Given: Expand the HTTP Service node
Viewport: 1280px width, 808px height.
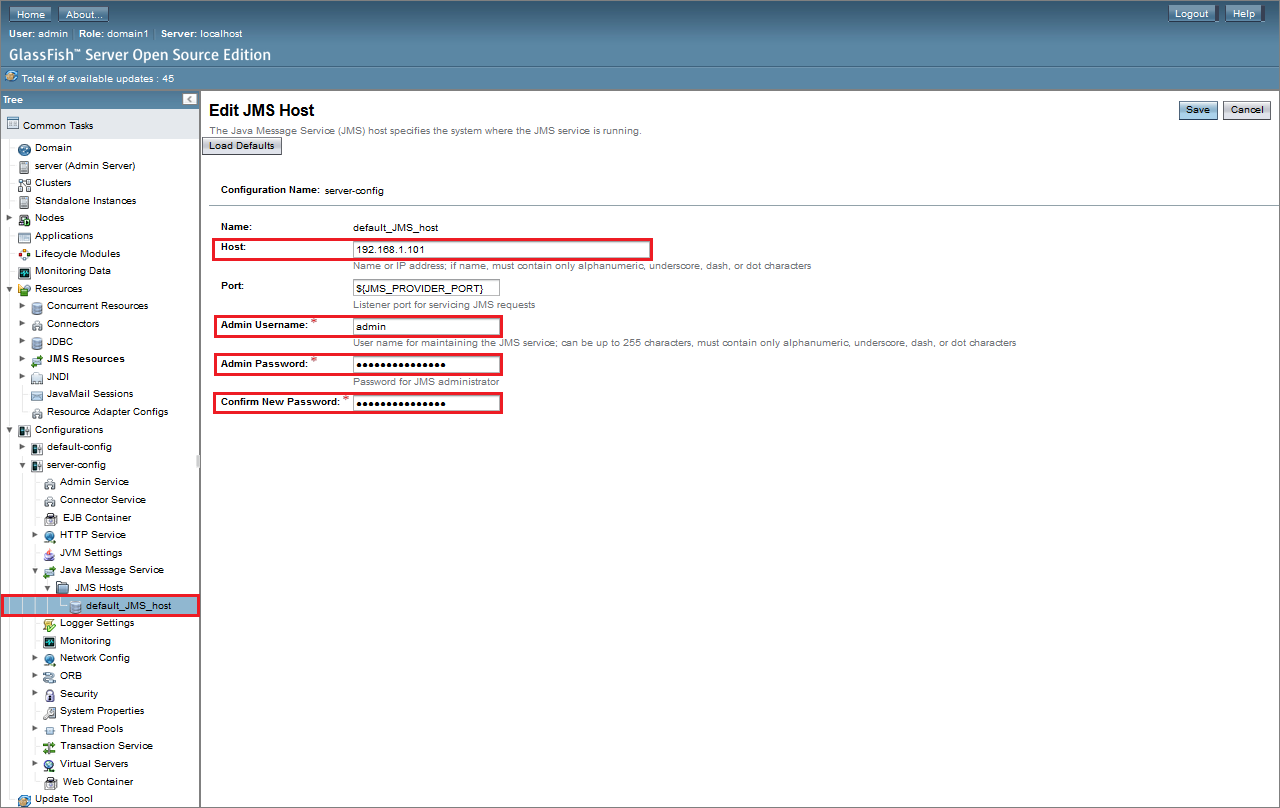Looking at the screenshot, I should tap(35, 535).
